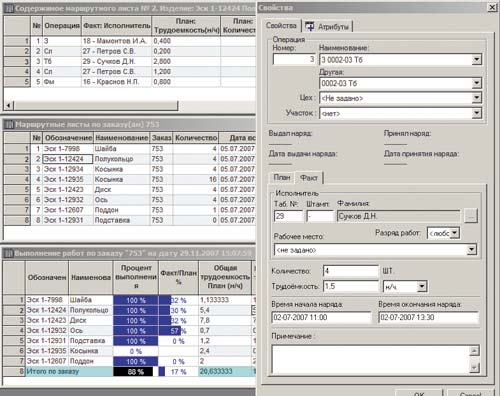This screenshot has height=396, width=500.
Task: Click icon in route sheet contents window title
Action: 9,8
